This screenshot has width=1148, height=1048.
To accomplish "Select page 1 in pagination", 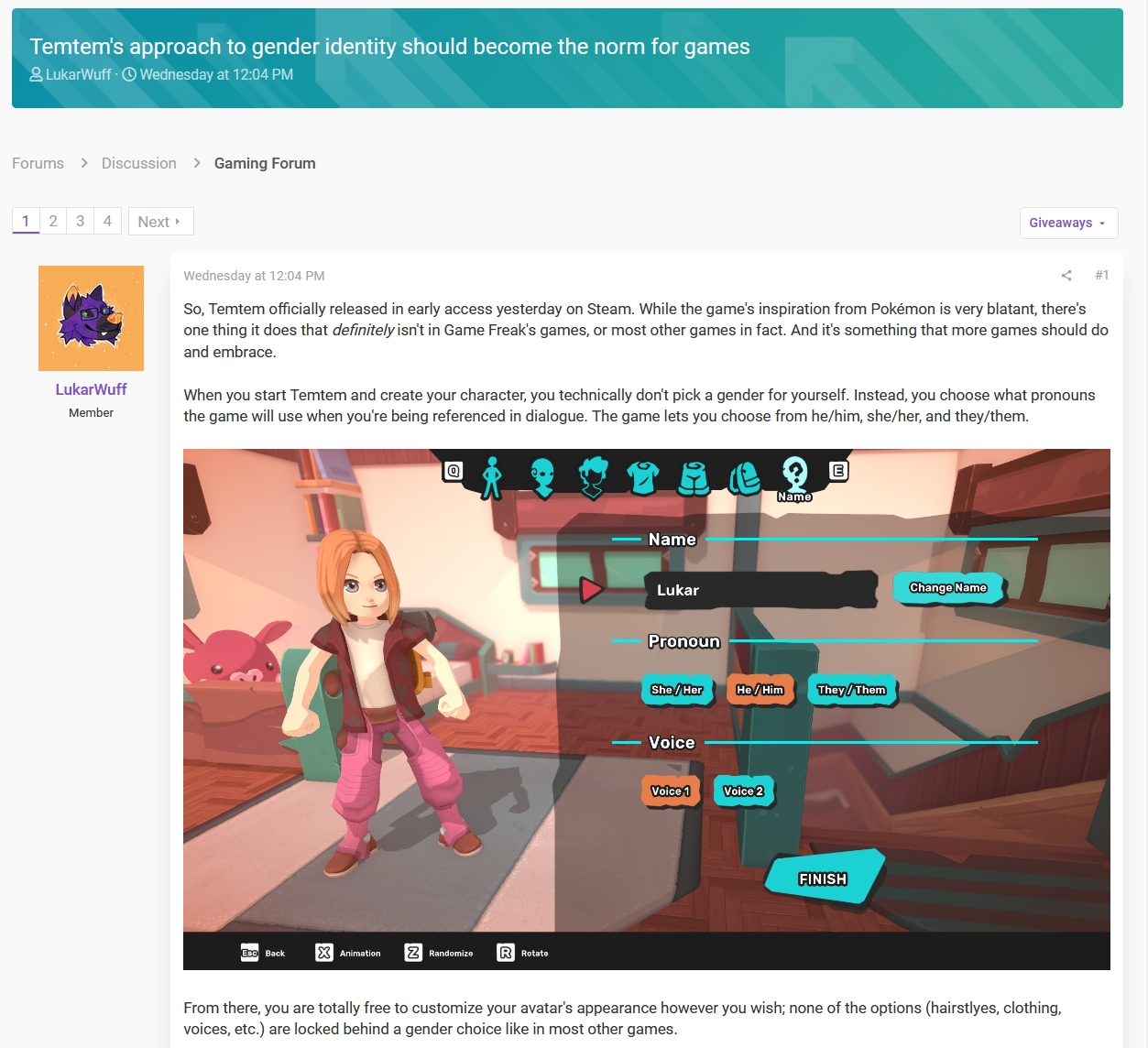I will (x=26, y=221).
